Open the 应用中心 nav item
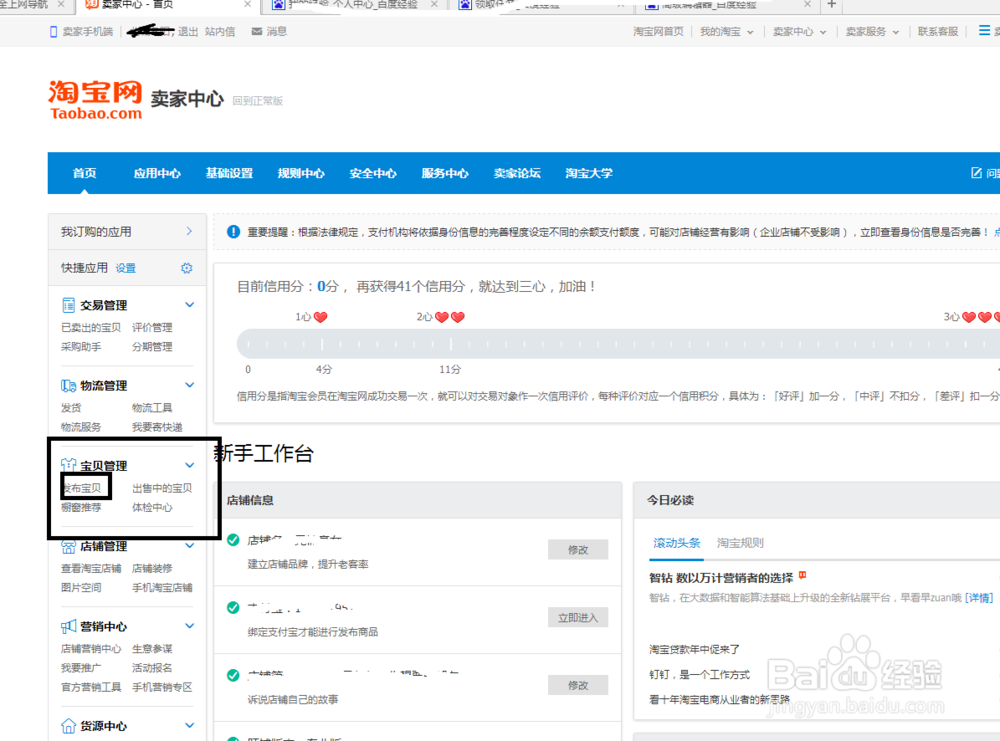 [157, 173]
